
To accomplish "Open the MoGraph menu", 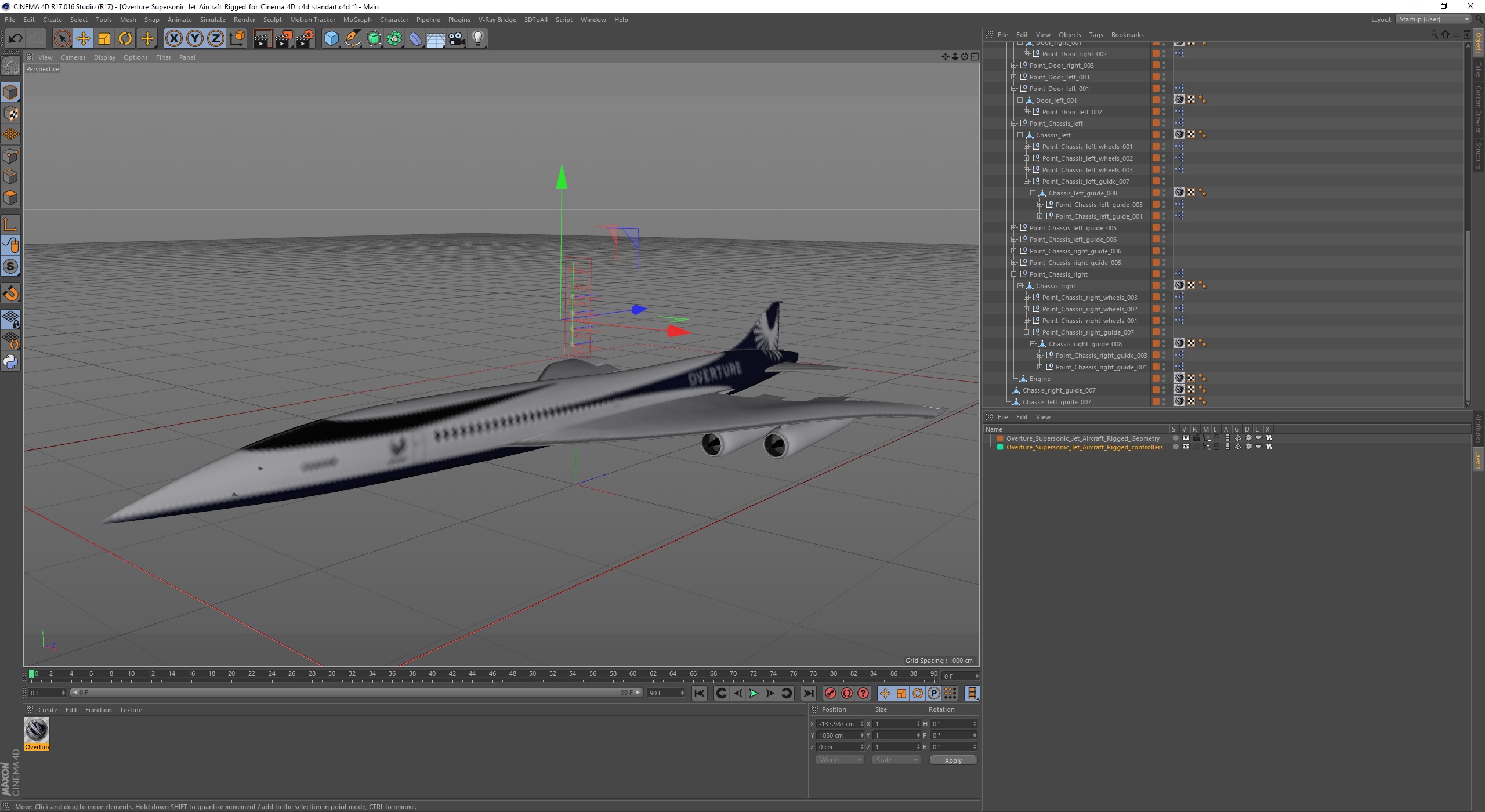I will pos(357,20).
